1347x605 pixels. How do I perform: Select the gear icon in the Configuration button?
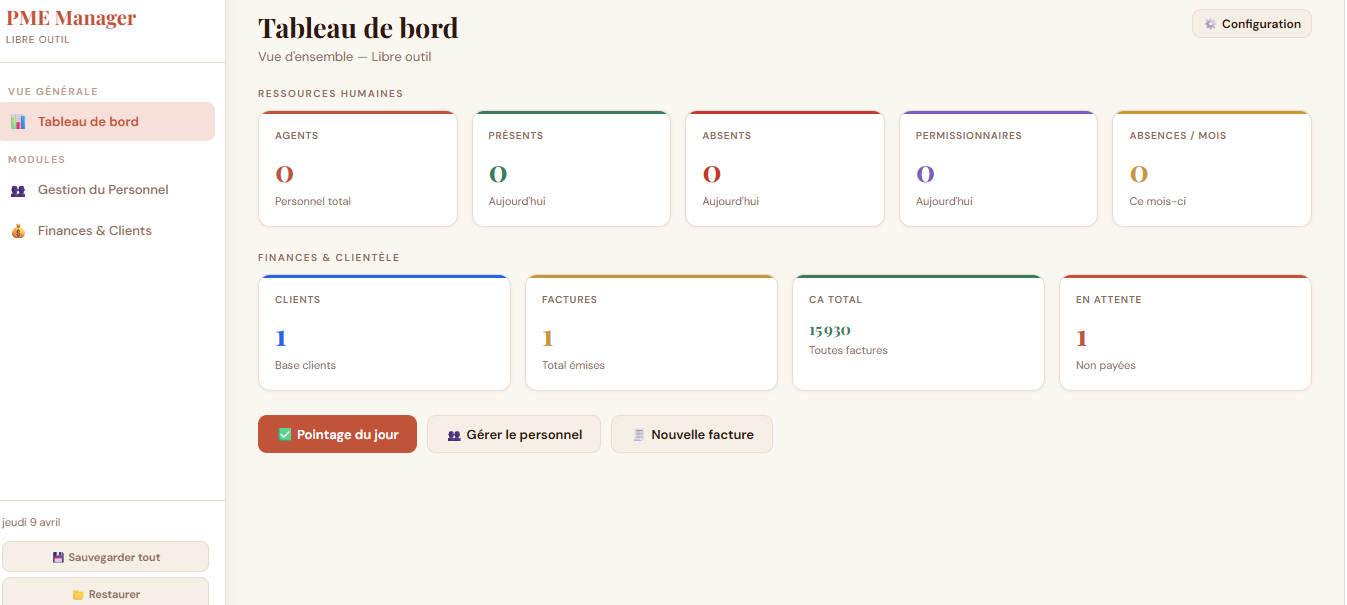click(1210, 23)
